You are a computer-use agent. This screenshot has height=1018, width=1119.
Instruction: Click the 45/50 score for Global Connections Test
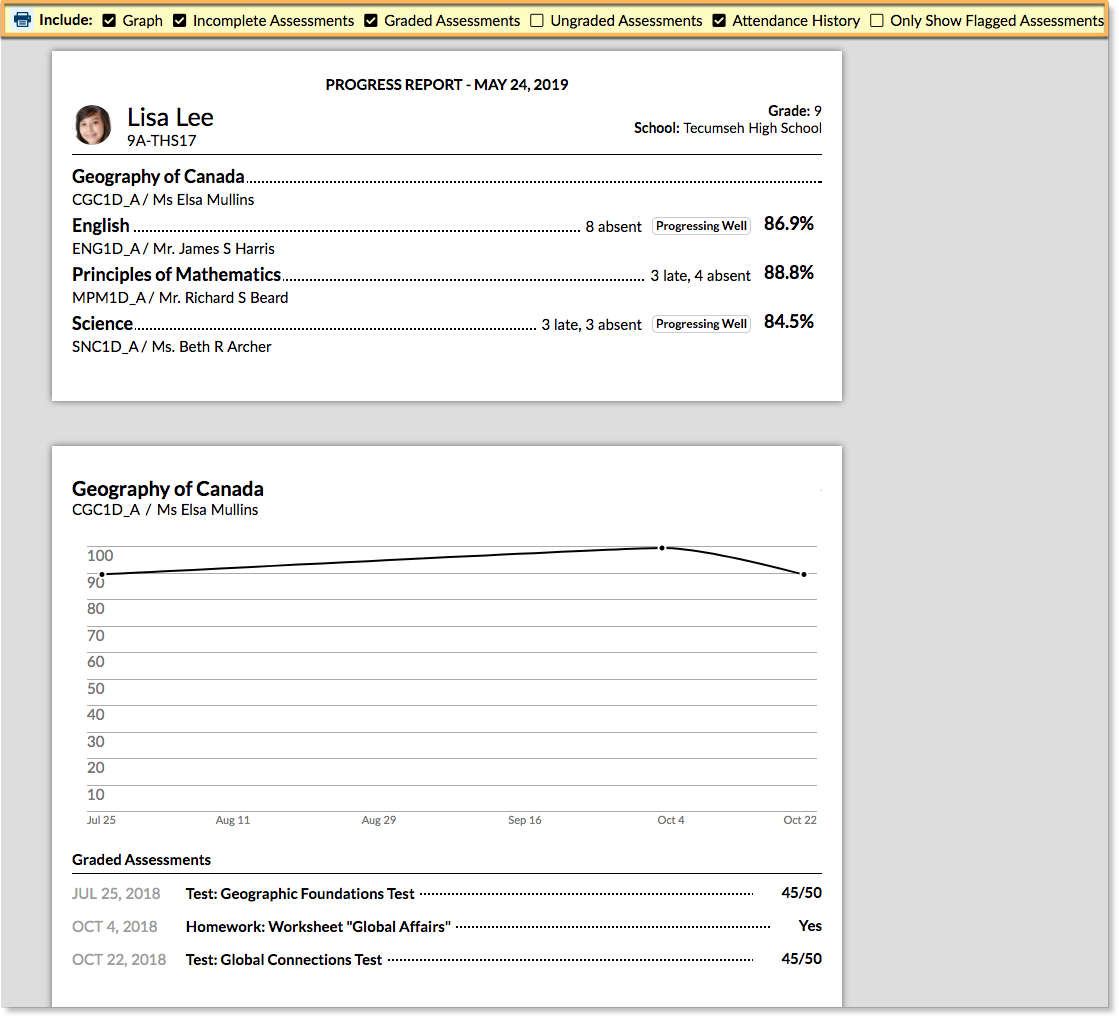tap(801, 959)
